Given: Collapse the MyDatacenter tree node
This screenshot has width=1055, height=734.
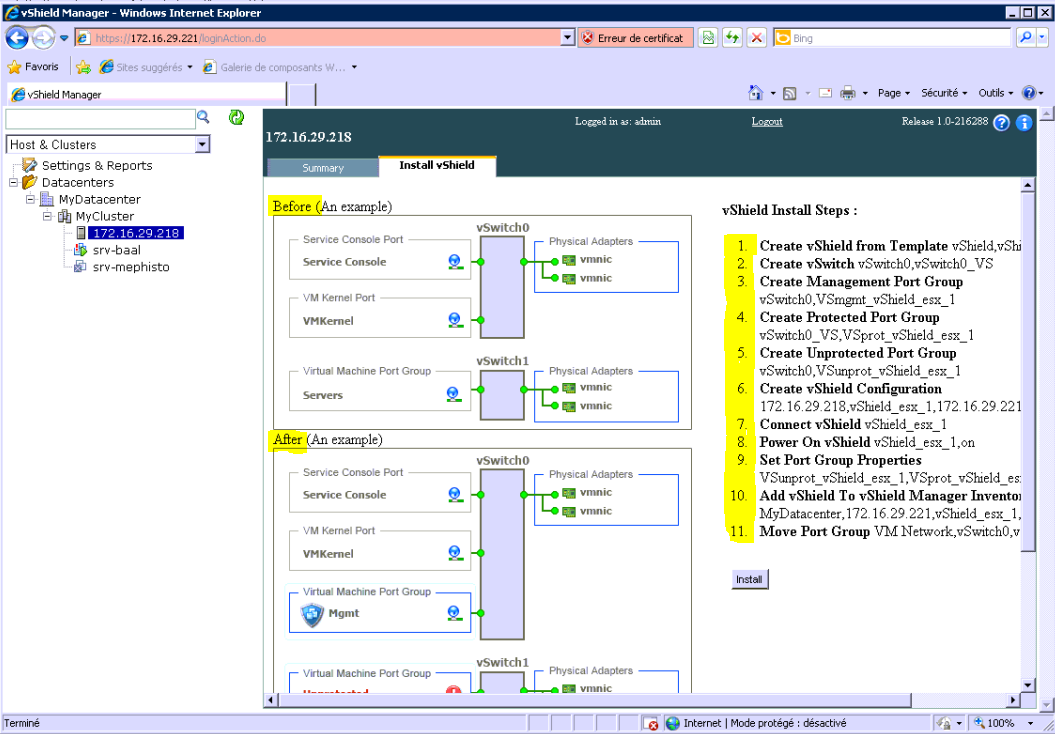Looking at the screenshot, I should coord(31,200).
